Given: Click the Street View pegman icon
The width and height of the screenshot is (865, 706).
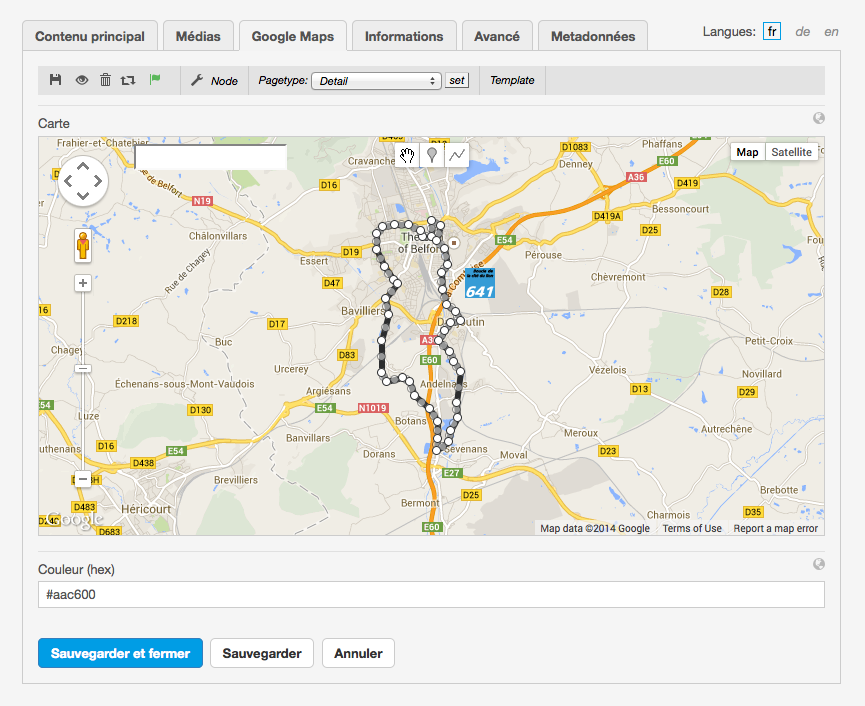Looking at the screenshot, I should tap(83, 245).
